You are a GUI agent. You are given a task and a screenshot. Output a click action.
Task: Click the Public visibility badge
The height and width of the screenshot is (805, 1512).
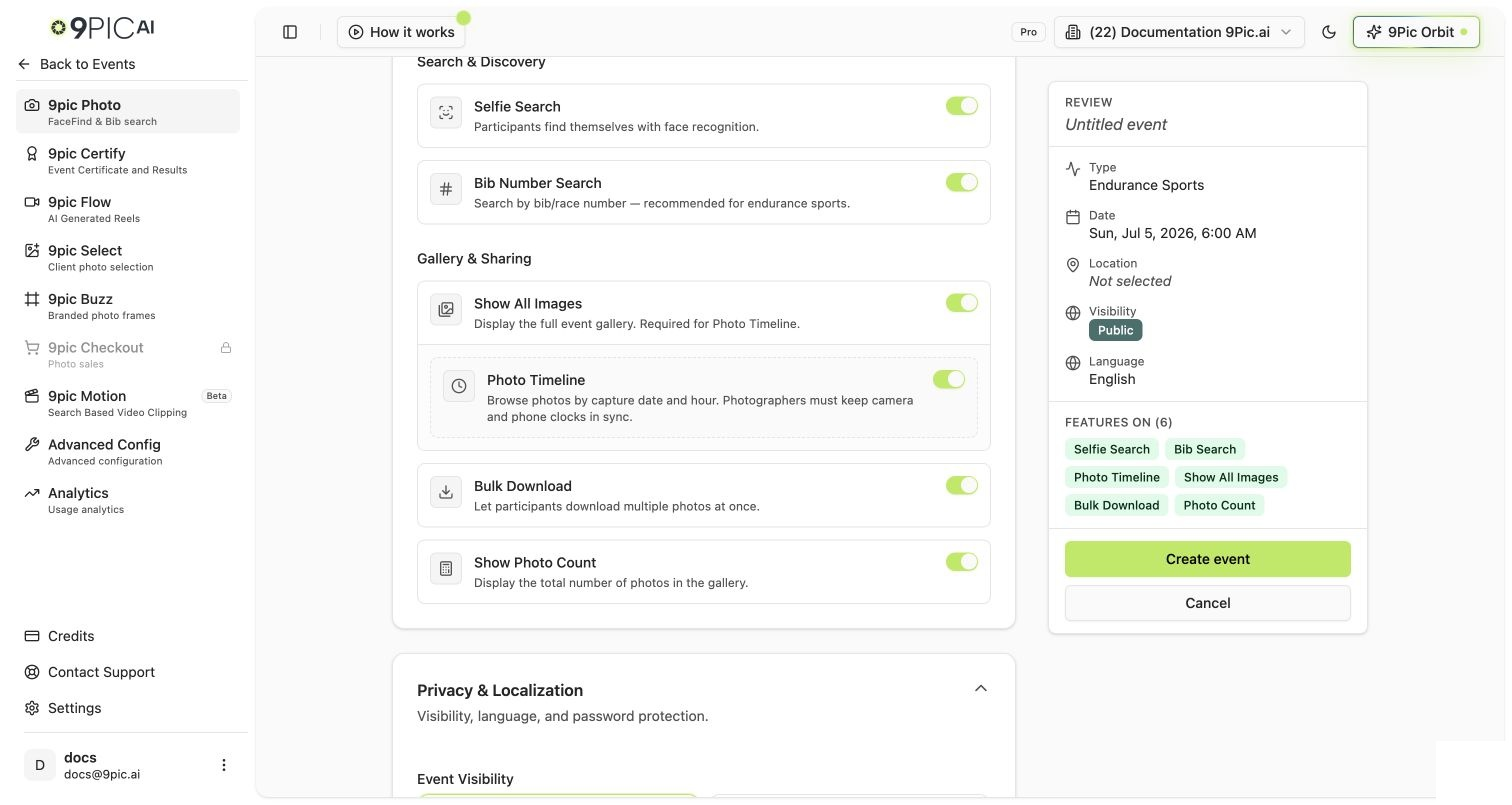[x=1115, y=330]
